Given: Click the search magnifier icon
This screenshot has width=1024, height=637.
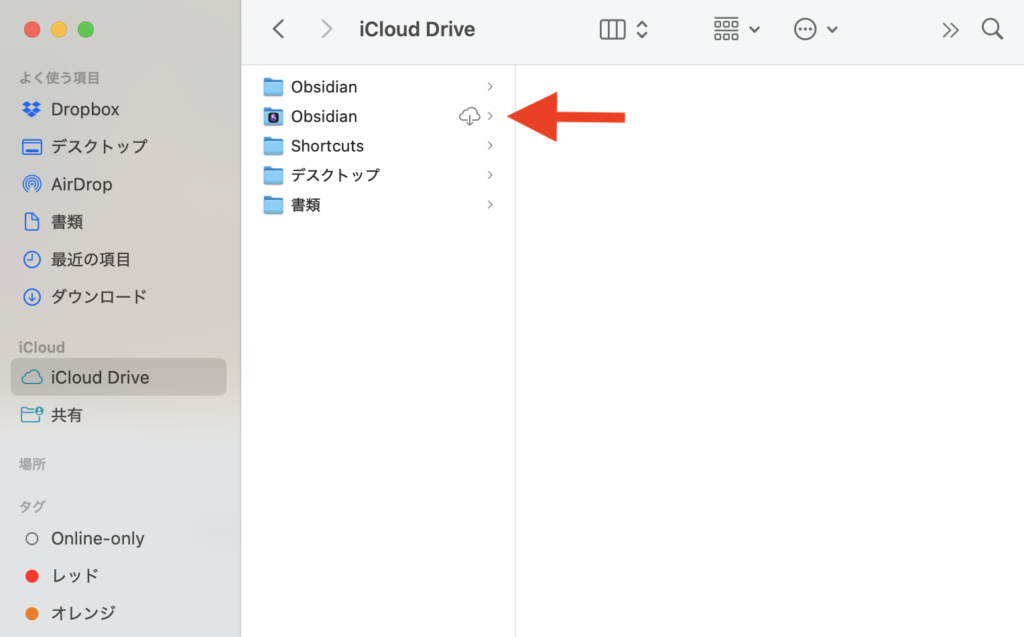Looking at the screenshot, I should (x=992, y=29).
